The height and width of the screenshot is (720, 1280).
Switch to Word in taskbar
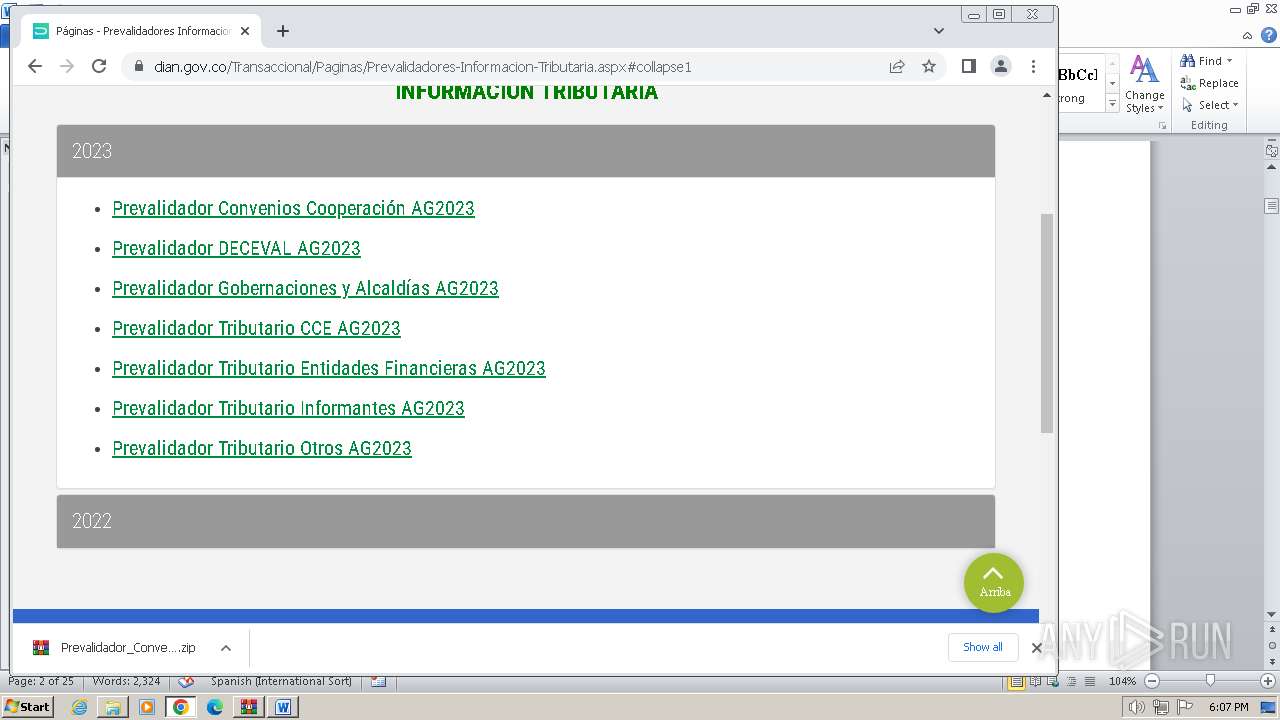[x=283, y=707]
